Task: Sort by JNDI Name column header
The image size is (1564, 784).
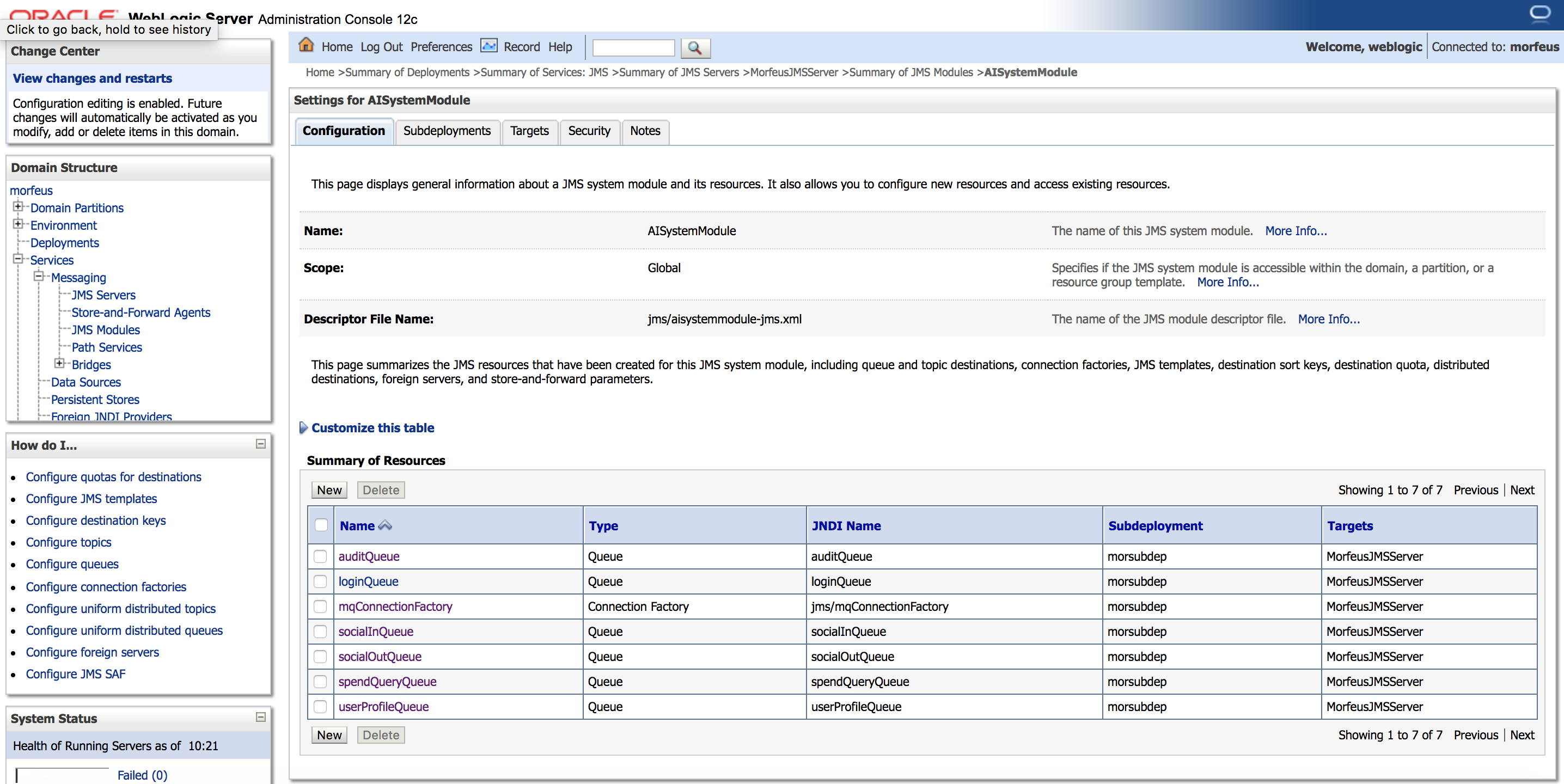Action: [846, 525]
